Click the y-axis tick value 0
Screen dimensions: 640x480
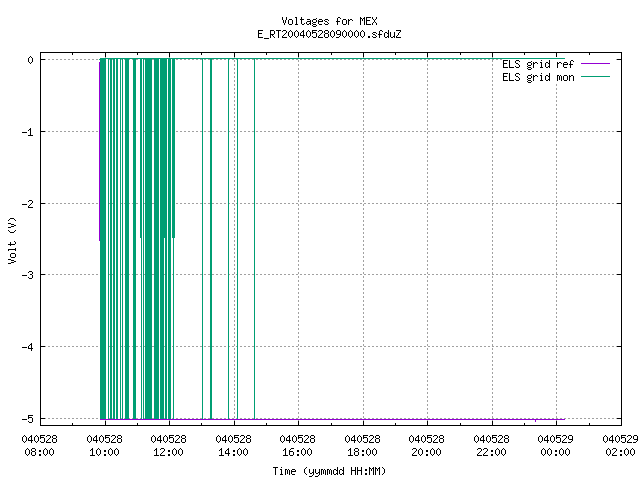(x=30, y=60)
